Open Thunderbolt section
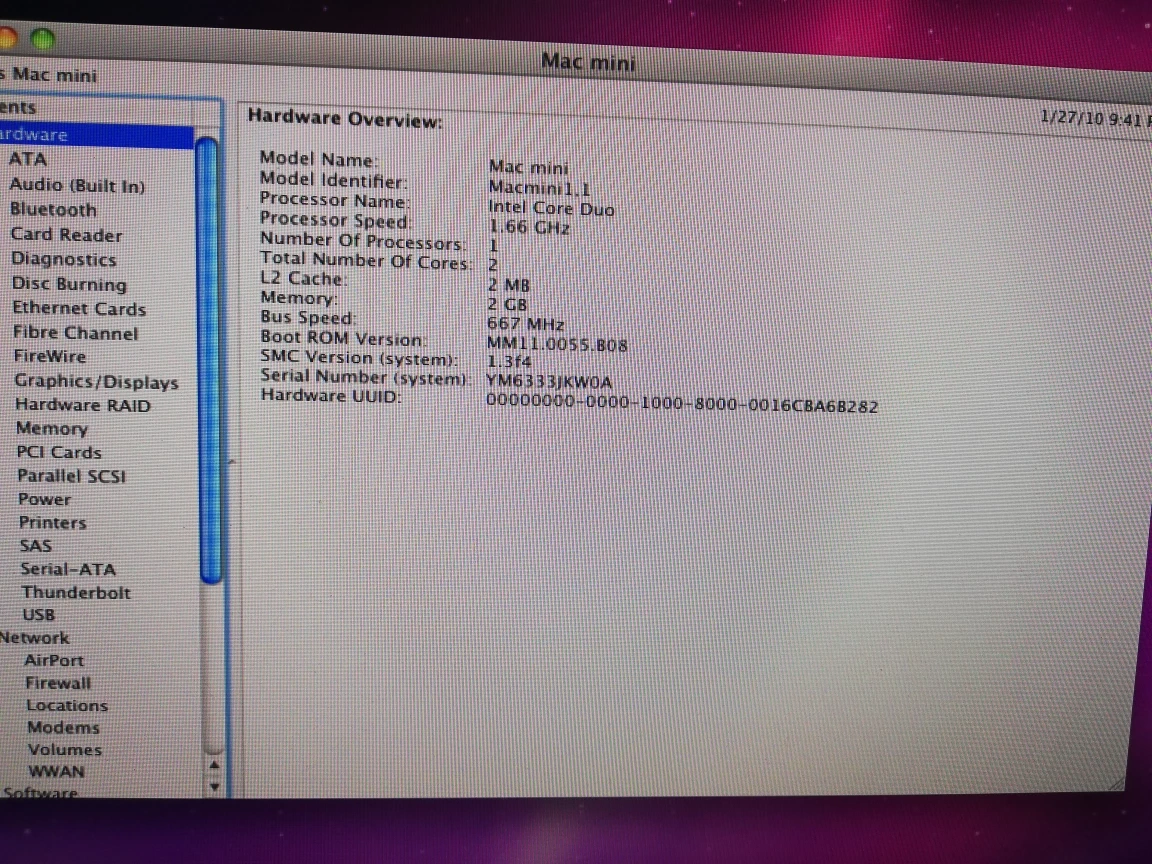The image size is (1152, 864). [x=76, y=593]
